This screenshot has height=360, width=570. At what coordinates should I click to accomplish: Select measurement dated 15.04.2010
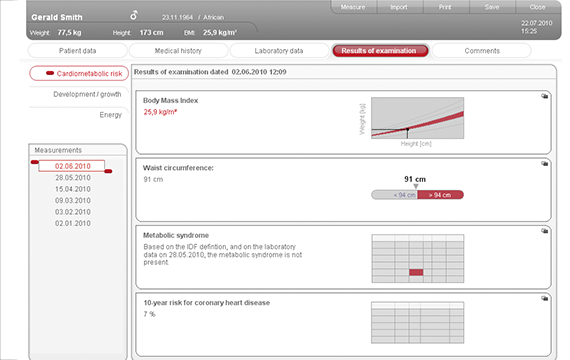pyautogui.click(x=73, y=189)
